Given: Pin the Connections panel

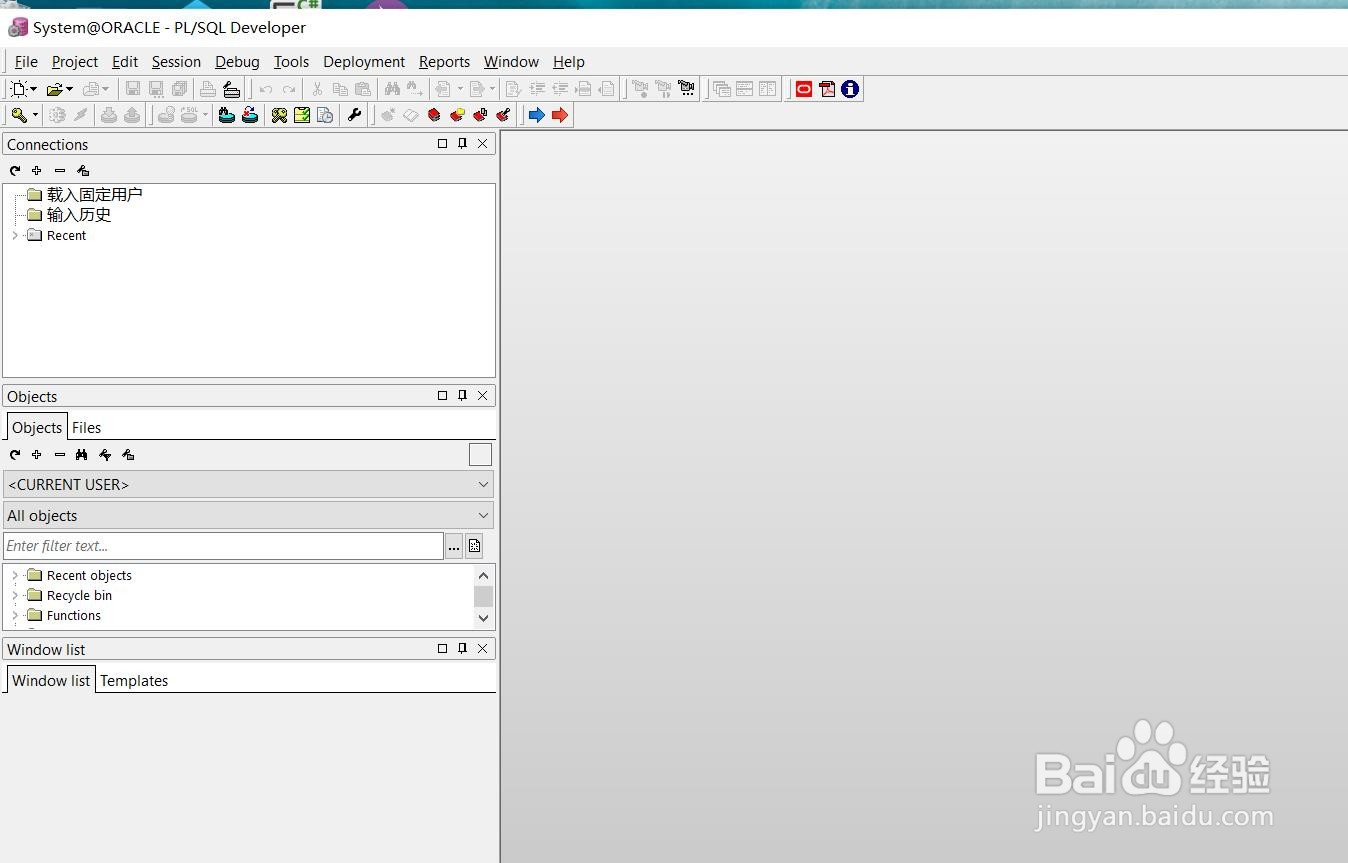Looking at the screenshot, I should tap(462, 144).
